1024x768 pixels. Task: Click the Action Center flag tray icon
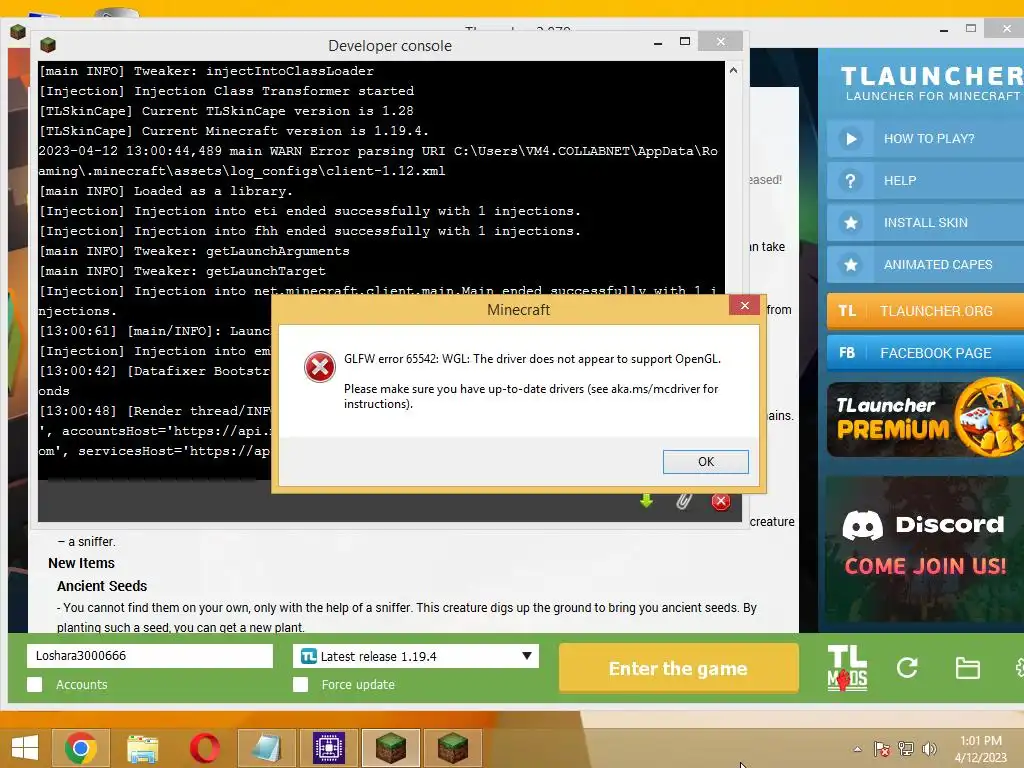(x=882, y=748)
